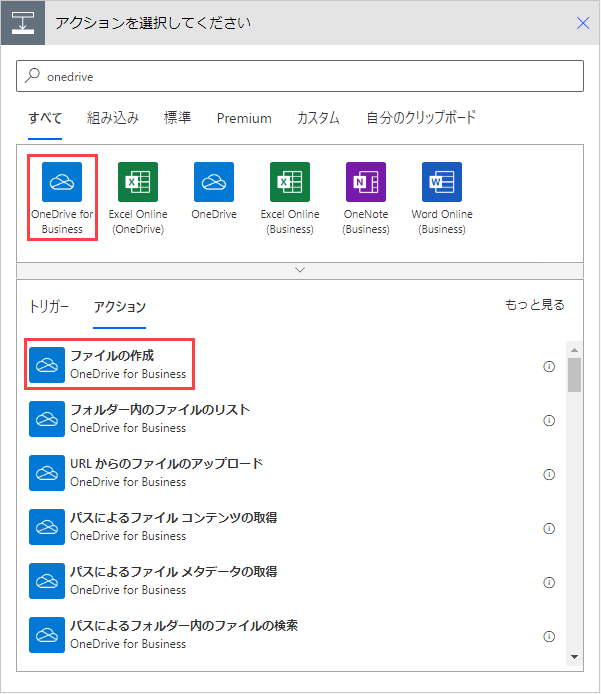Screen dimensions: 601x694
Task: Click the search field containing onedrive
Action: pyautogui.click(x=300, y=76)
